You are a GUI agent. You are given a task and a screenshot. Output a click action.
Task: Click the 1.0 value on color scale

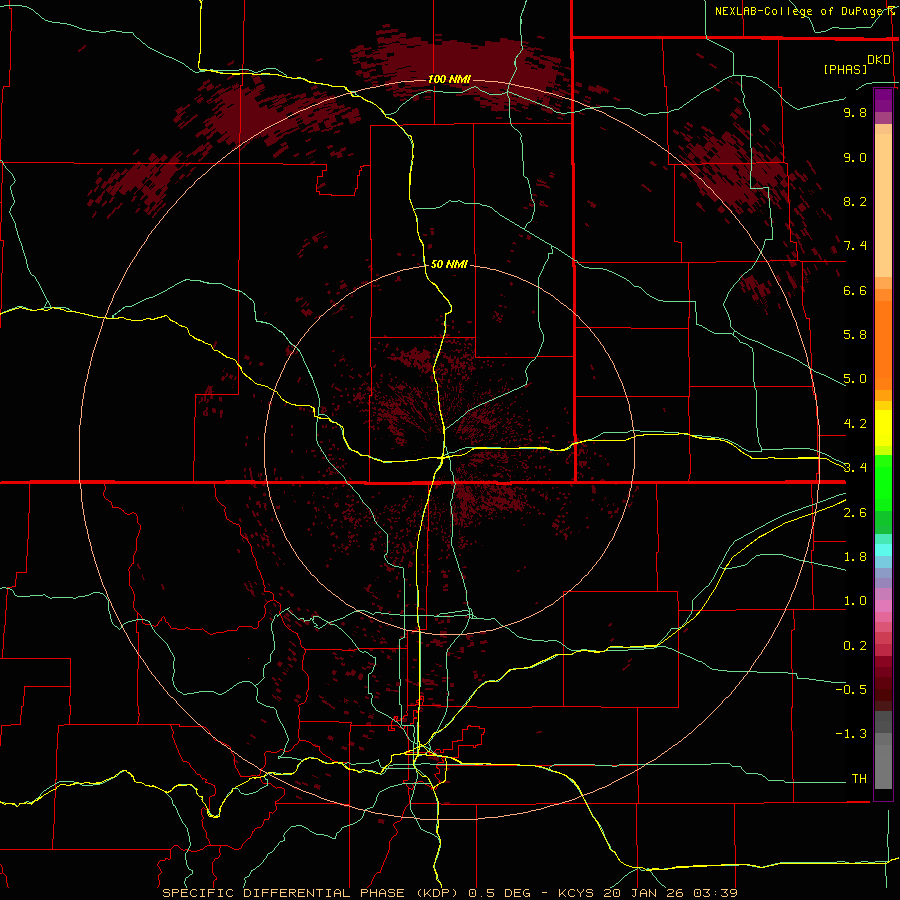[x=855, y=601]
